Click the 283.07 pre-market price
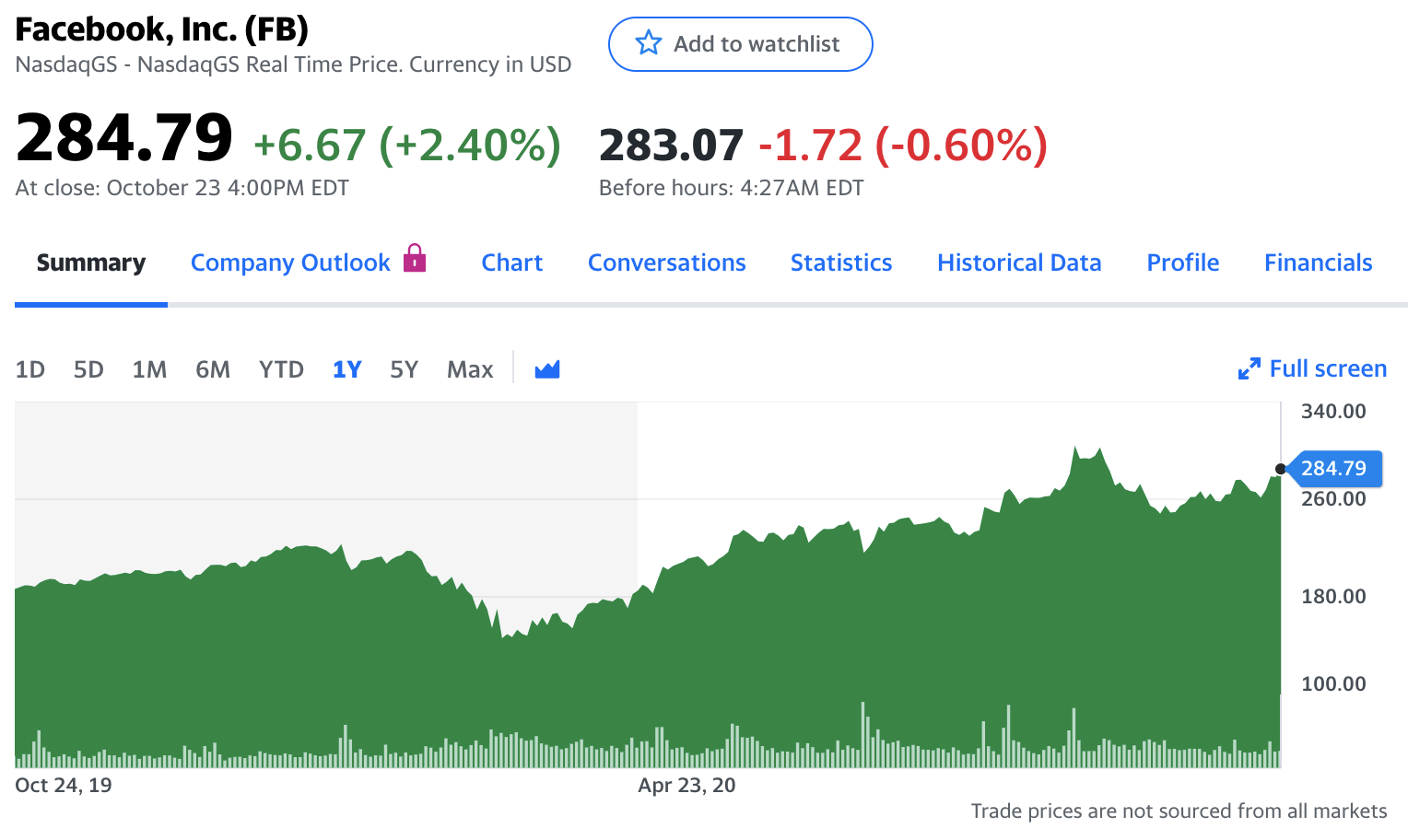 [x=671, y=146]
